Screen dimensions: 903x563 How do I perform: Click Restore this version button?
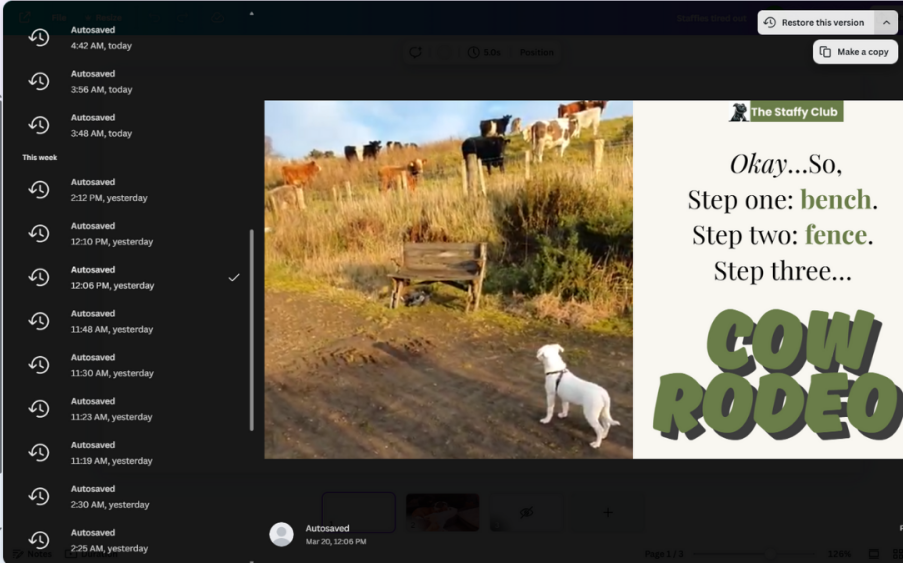click(816, 23)
